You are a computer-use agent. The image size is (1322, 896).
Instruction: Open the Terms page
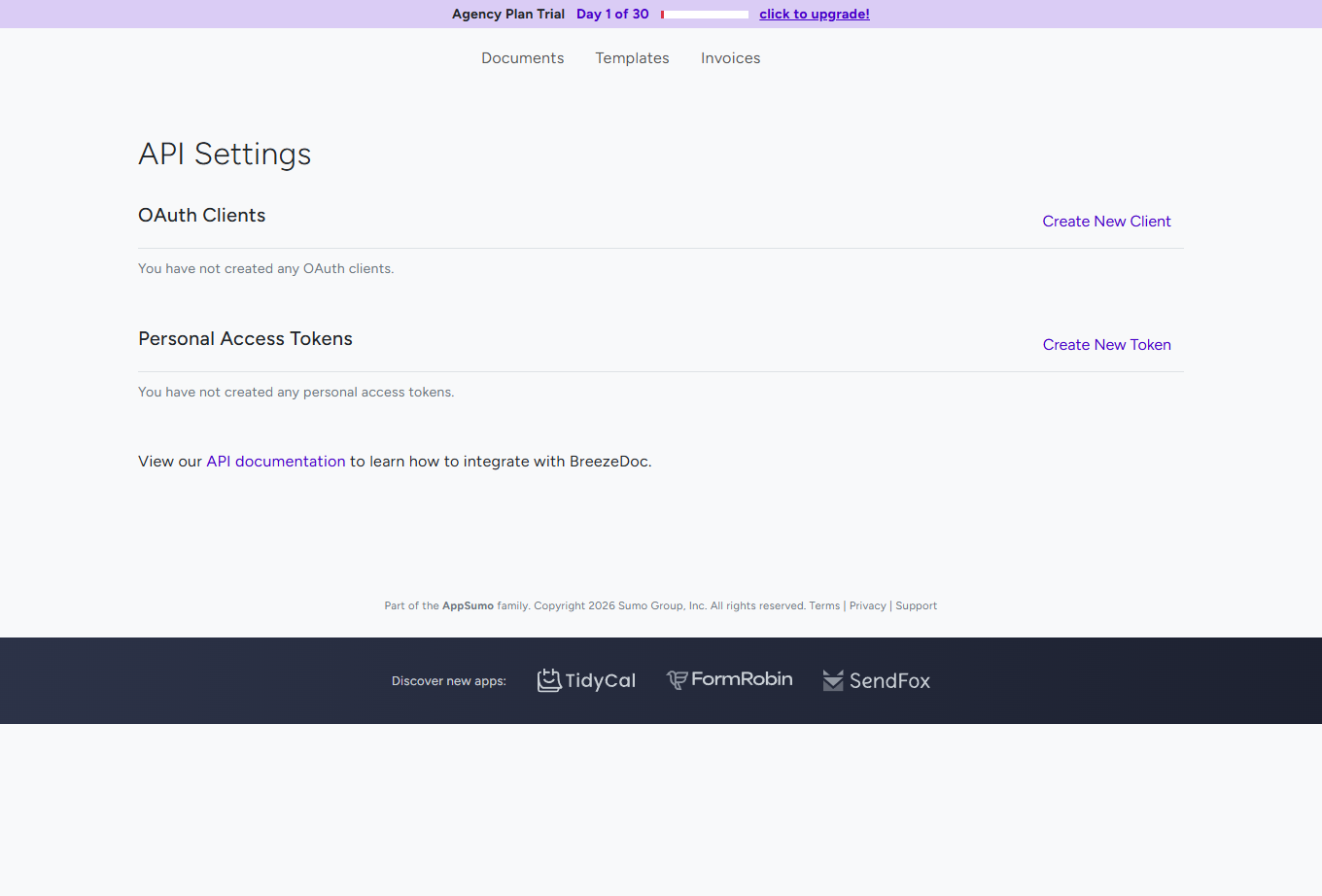(x=824, y=605)
